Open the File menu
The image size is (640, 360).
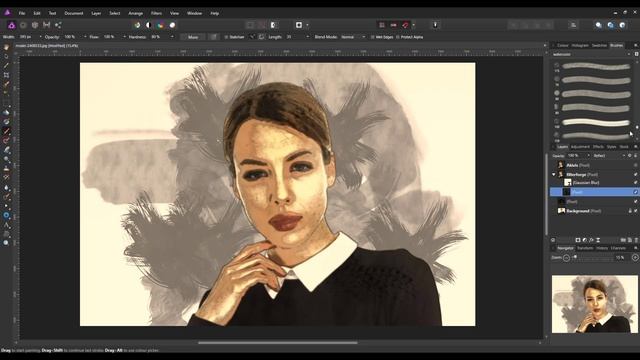click(22, 13)
